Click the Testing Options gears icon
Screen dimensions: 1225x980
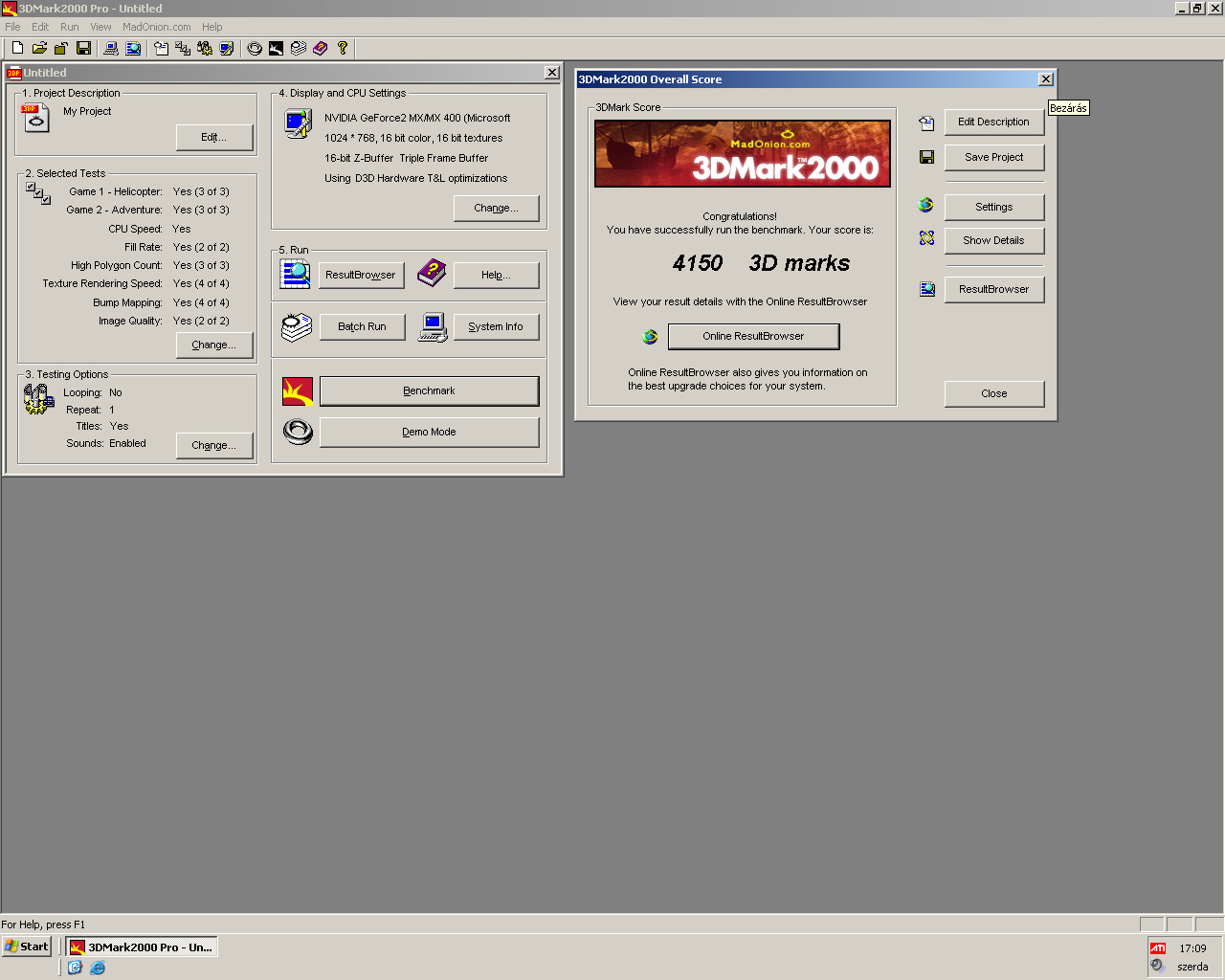pos(38,398)
